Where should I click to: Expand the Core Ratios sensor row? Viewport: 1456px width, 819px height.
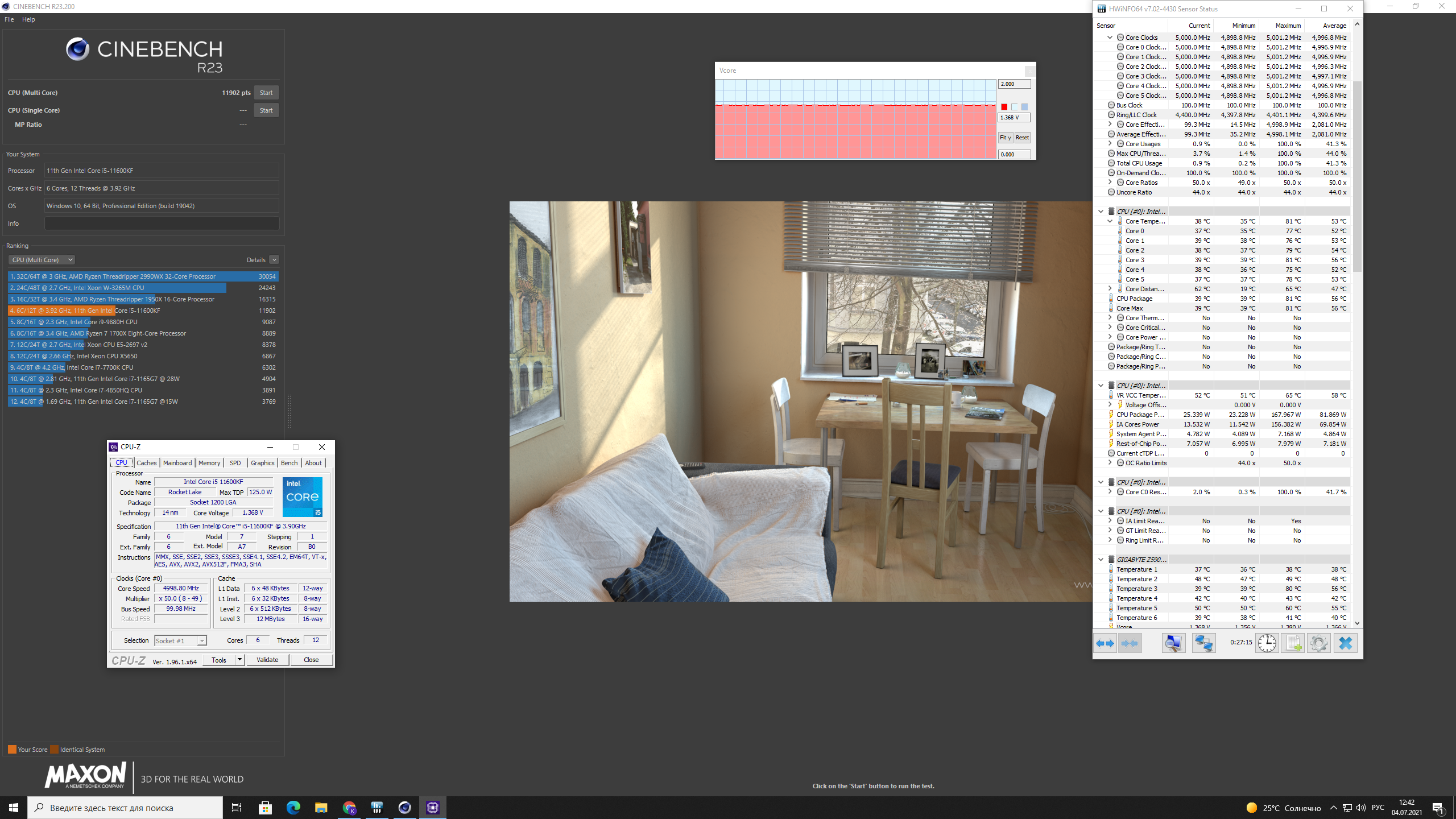coord(1110,183)
